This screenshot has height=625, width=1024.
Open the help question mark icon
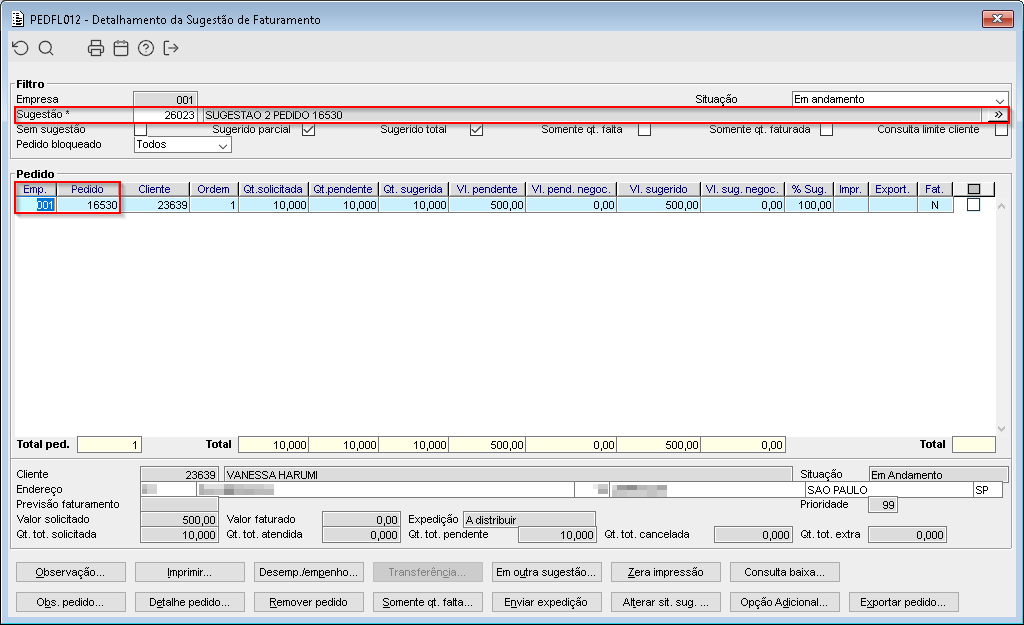click(x=146, y=48)
